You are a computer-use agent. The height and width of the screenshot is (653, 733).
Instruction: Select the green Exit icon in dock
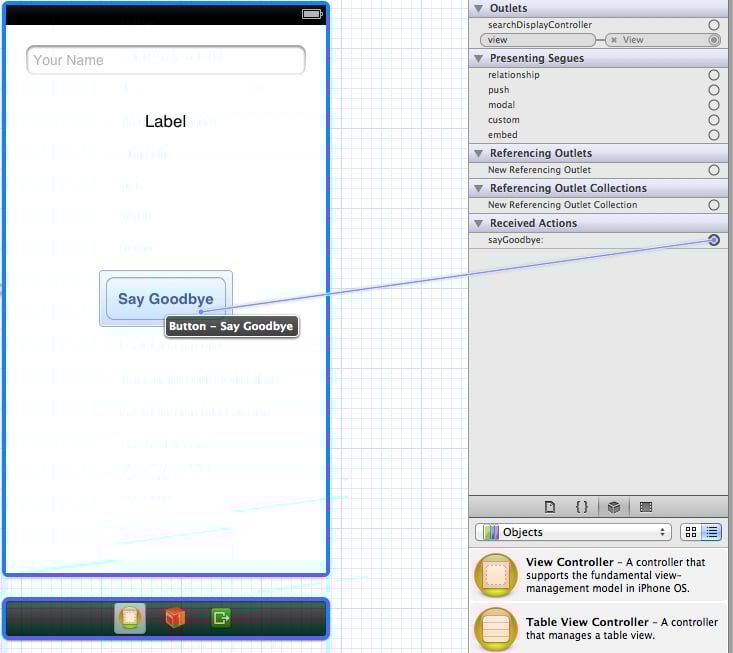click(221, 618)
